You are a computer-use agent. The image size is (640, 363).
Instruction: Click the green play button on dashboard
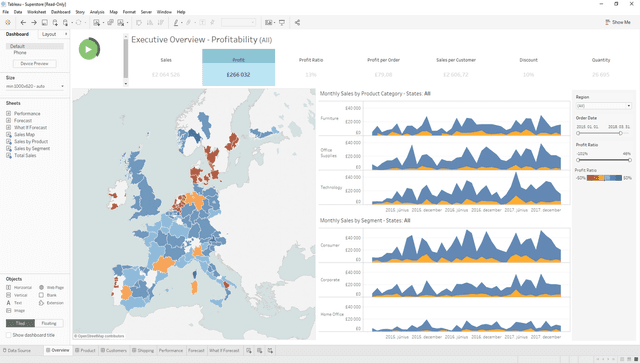88,49
